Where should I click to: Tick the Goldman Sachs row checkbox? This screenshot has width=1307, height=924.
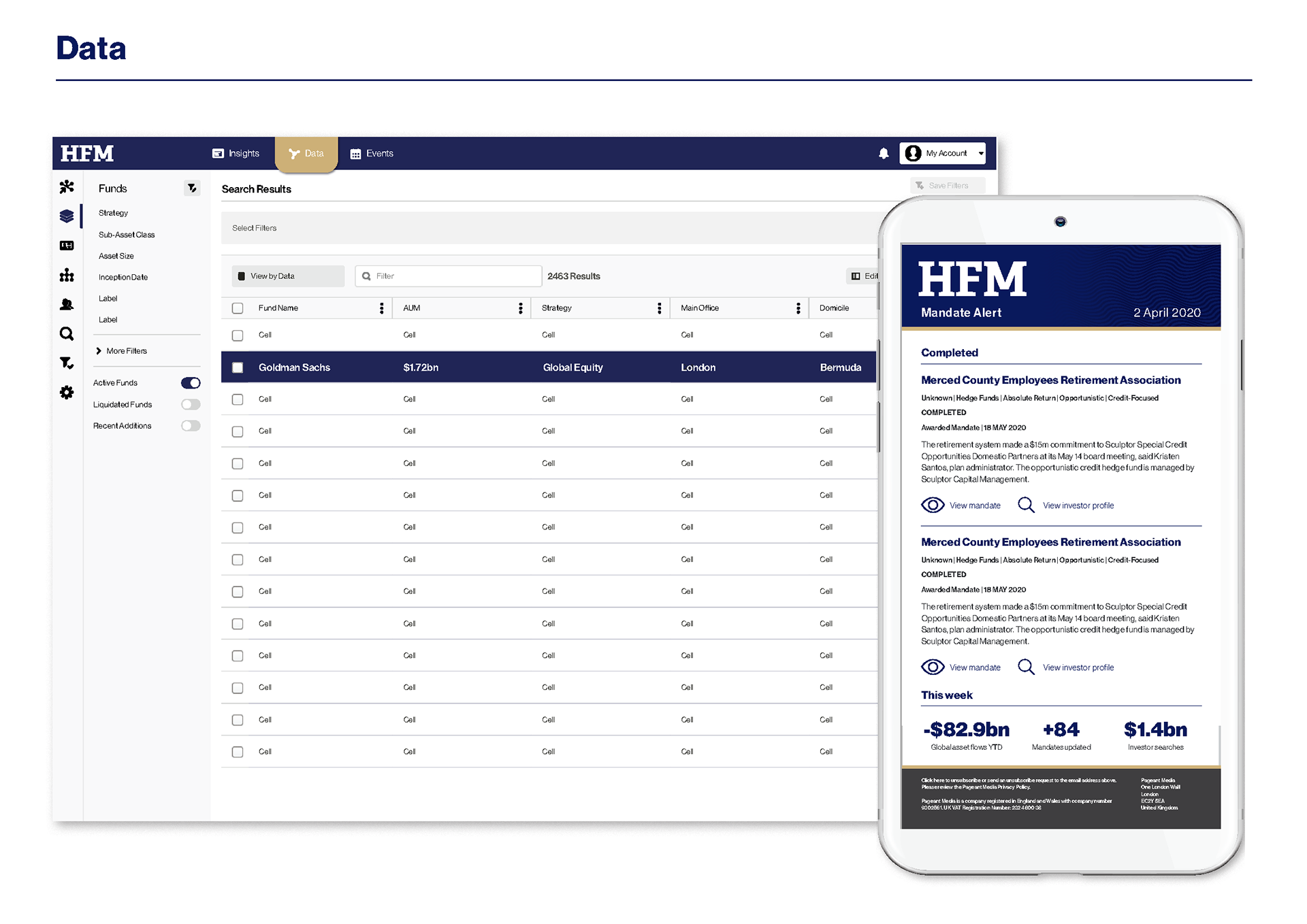pos(238,367)
